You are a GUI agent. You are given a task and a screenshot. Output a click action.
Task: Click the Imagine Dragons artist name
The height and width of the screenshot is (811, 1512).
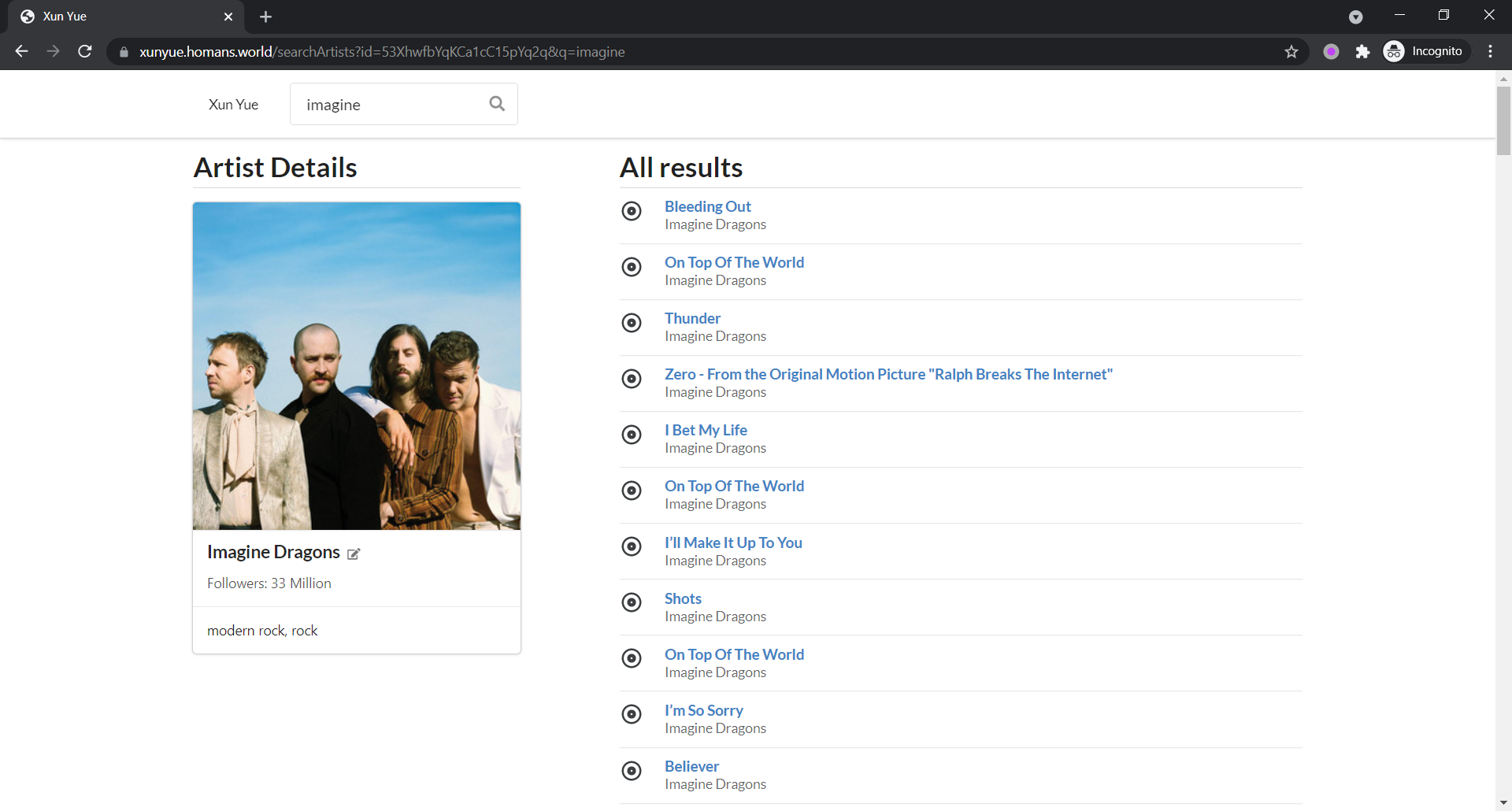tap(273, 552)
